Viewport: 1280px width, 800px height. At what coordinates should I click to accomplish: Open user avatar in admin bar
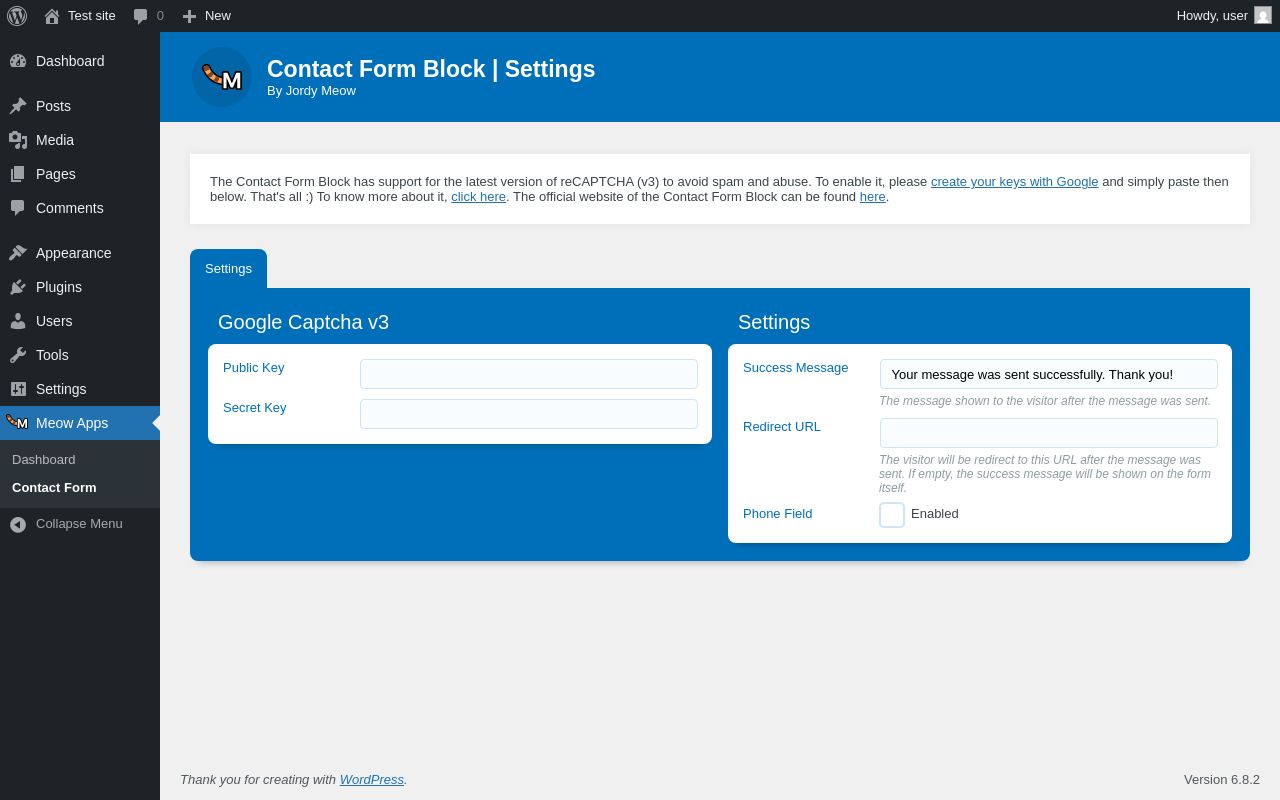coord(1263,15)
